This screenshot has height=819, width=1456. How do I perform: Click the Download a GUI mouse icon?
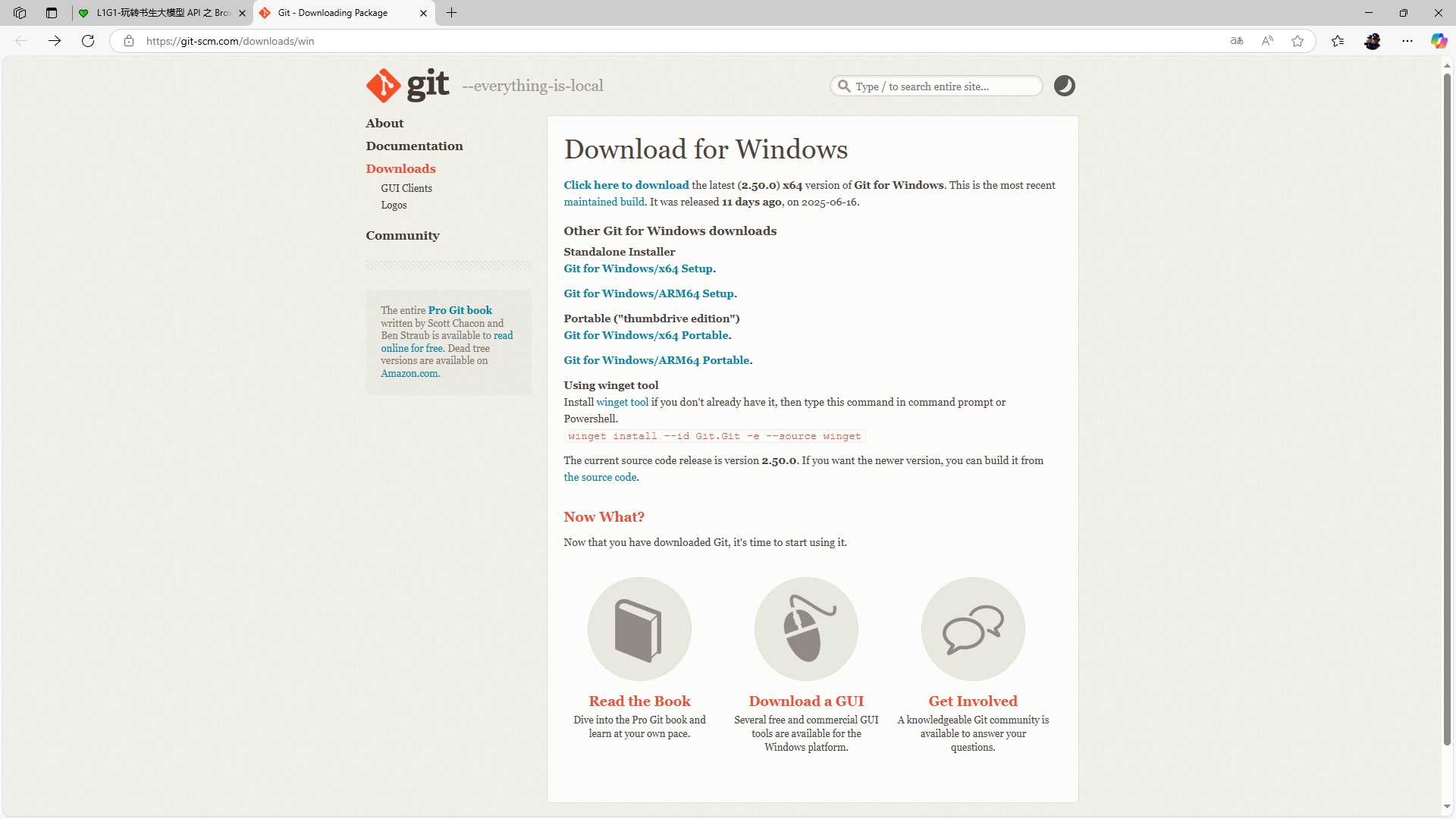click(x=806, y=629)
